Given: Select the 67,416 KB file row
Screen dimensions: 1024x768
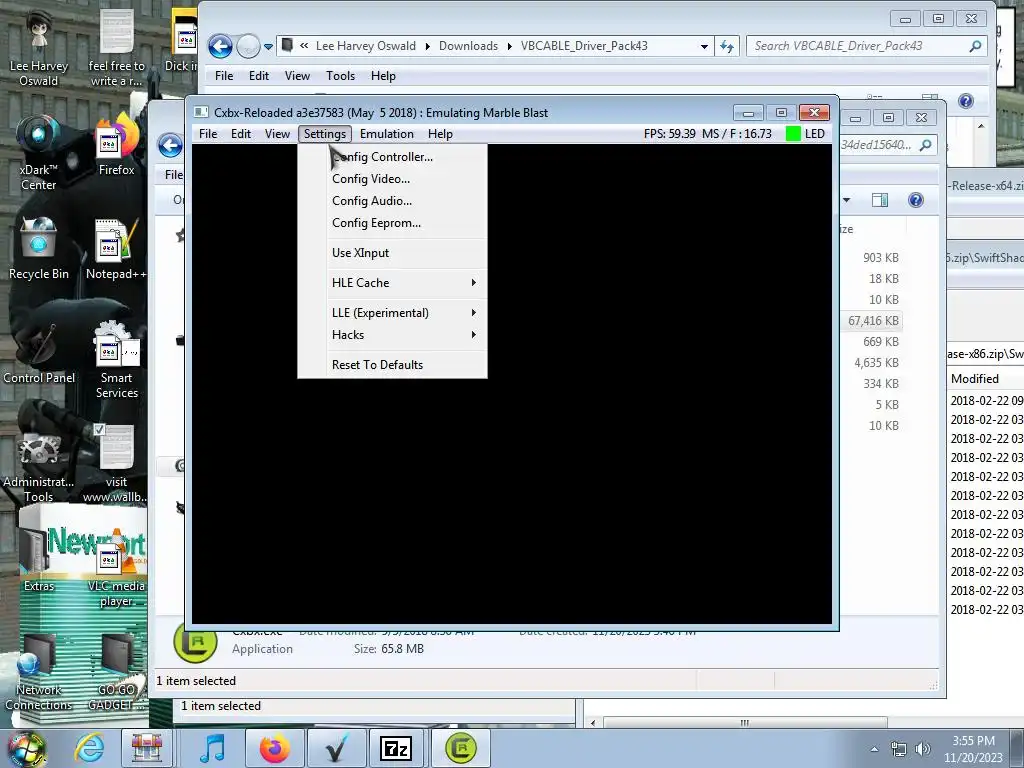Looking at the screenshot, I should pos(873,321).
